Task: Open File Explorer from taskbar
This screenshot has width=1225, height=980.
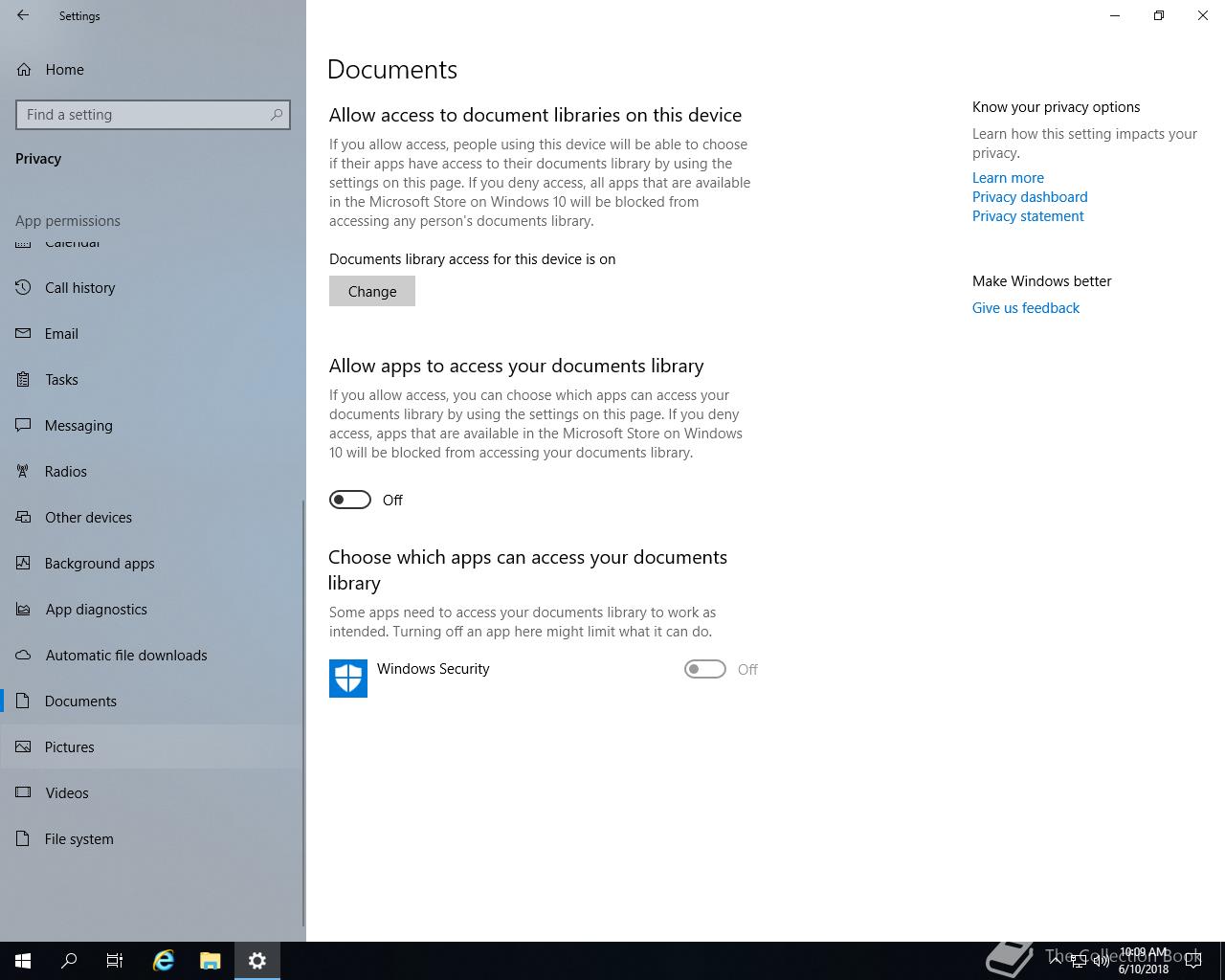Action: click(211, 961)
